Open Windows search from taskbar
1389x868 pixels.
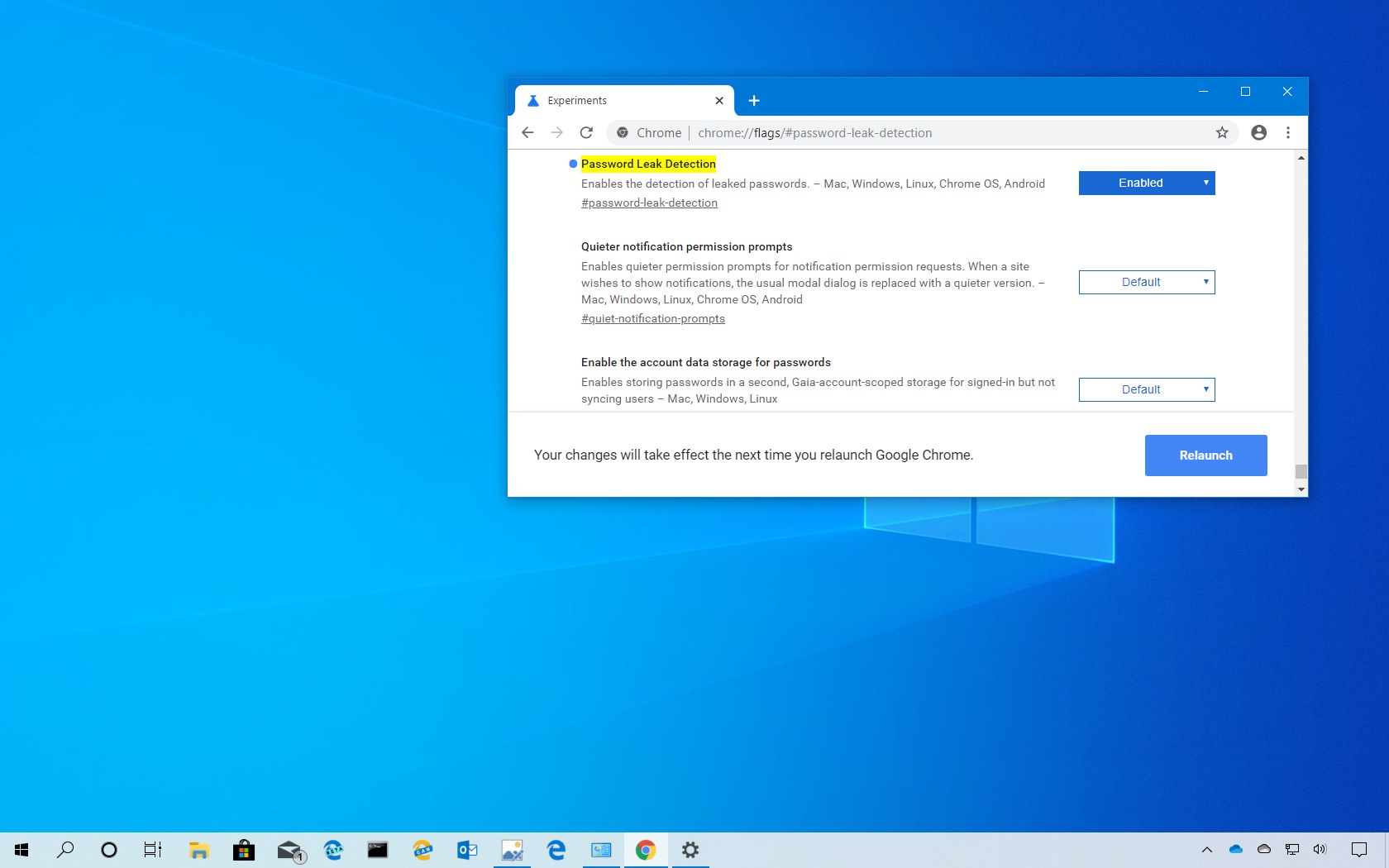(x=65, y=850)
